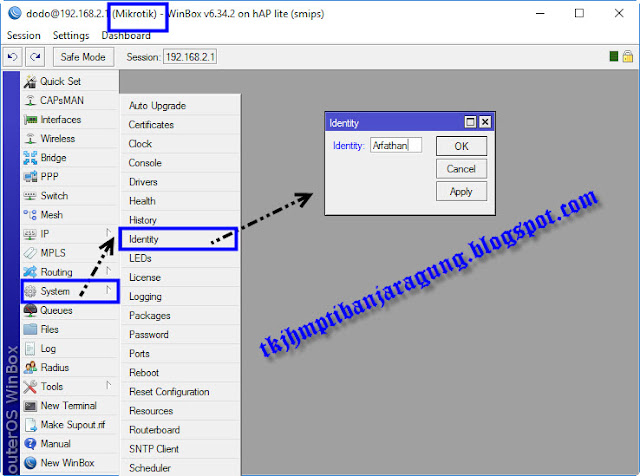Viewport: 640px width, 476px height.
Task: Click the Log document icon
Action: [30, 348]
